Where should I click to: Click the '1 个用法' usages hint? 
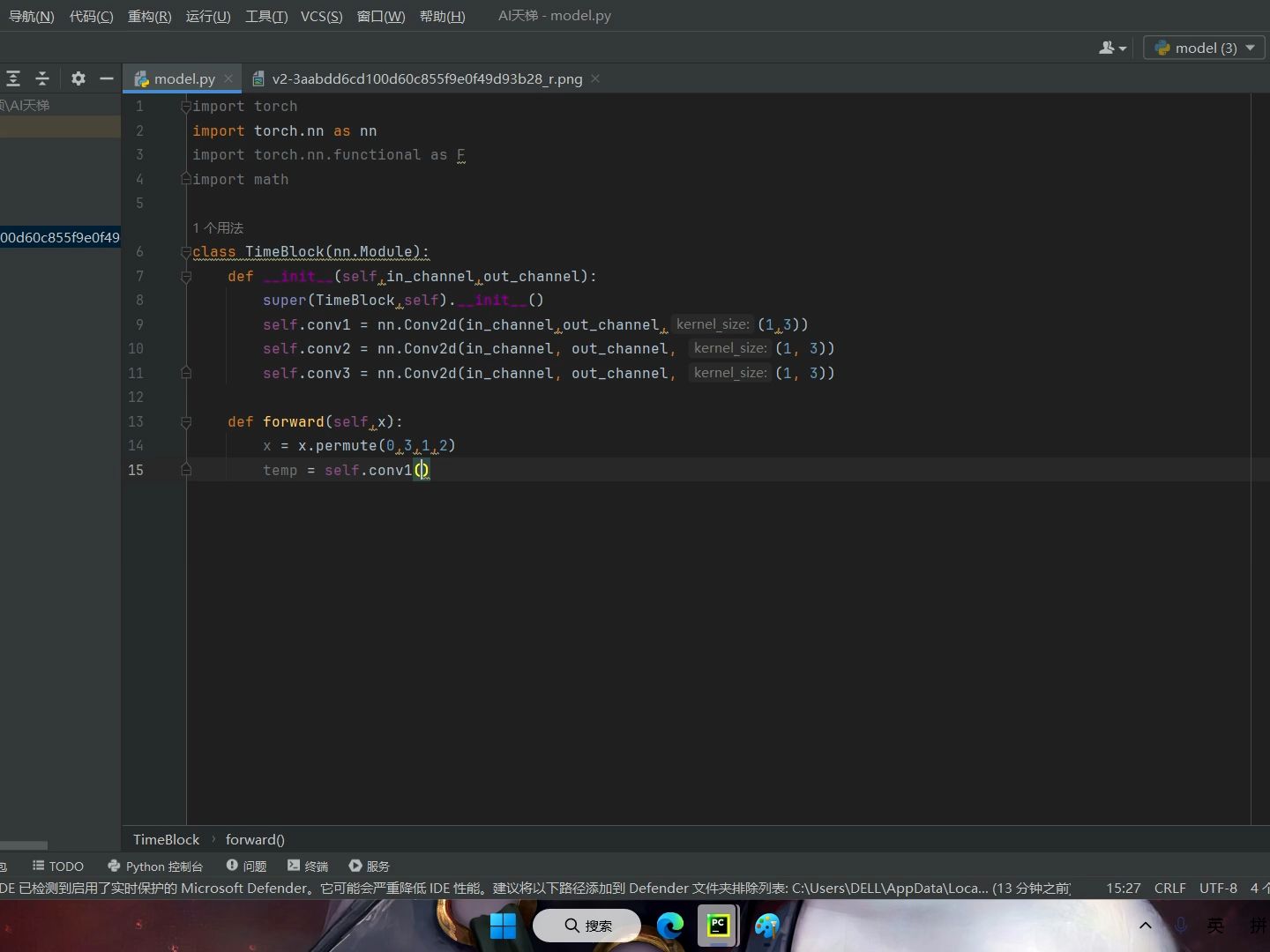[218, 227]
